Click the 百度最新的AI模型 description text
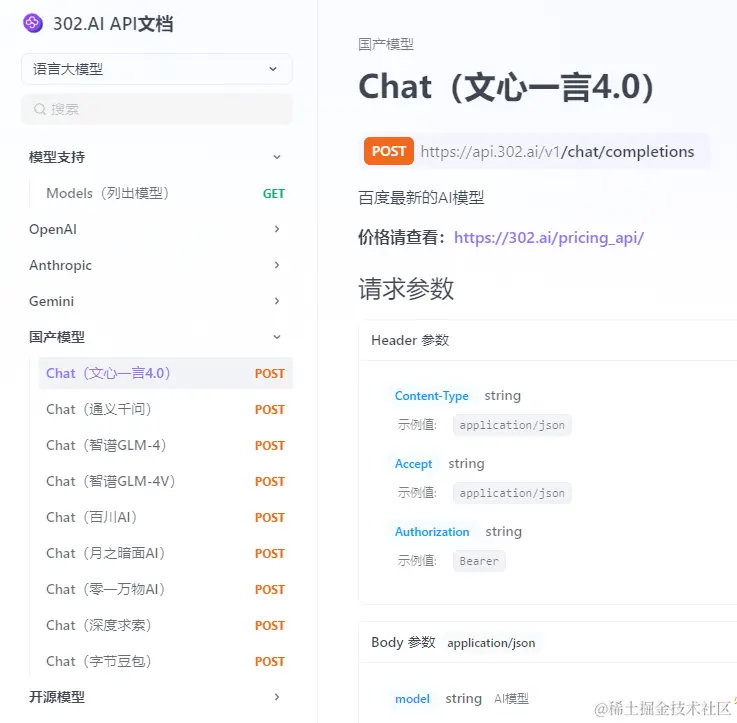 (x=421, y=197)
